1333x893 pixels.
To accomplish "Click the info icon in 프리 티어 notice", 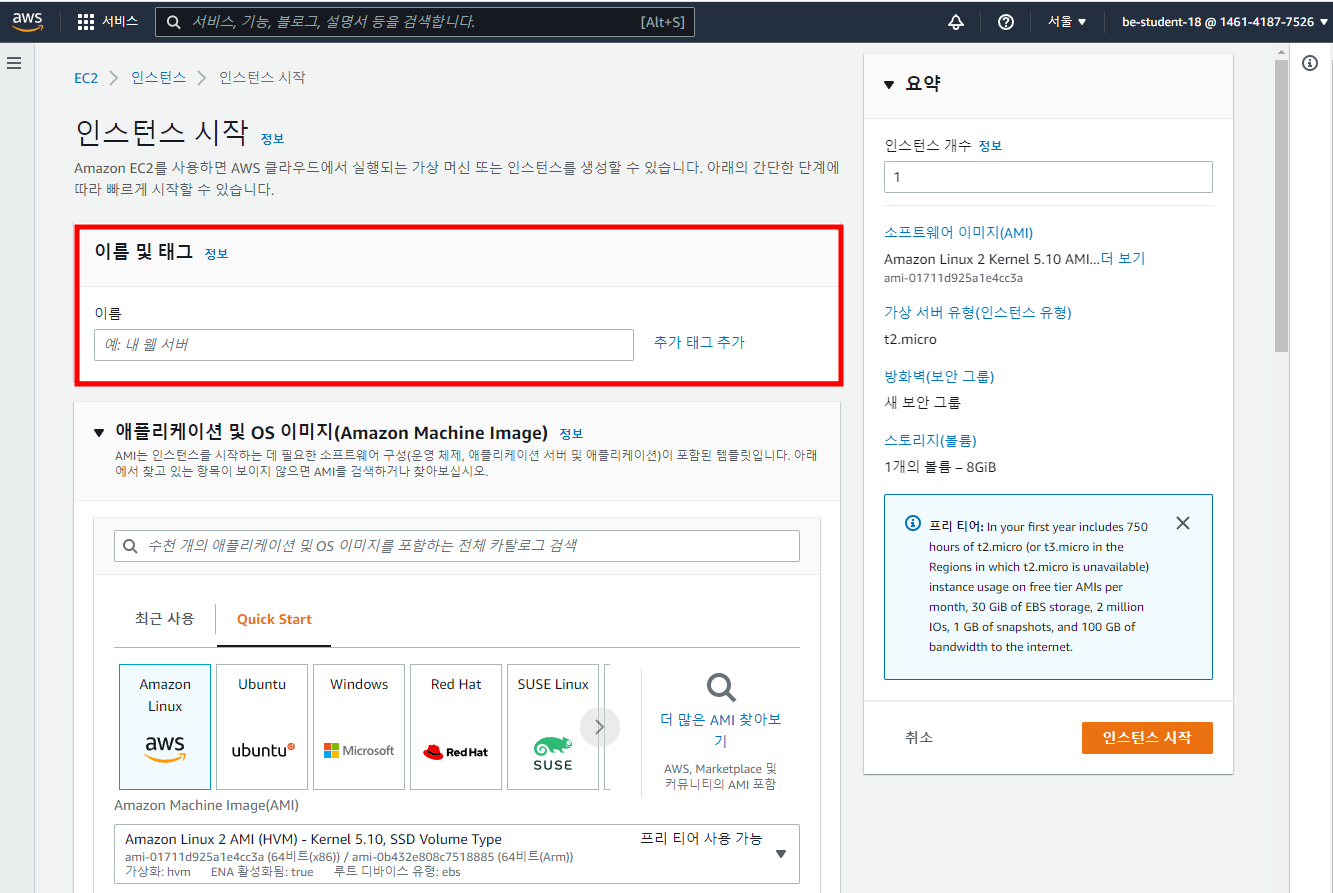I will click(913, 523).
